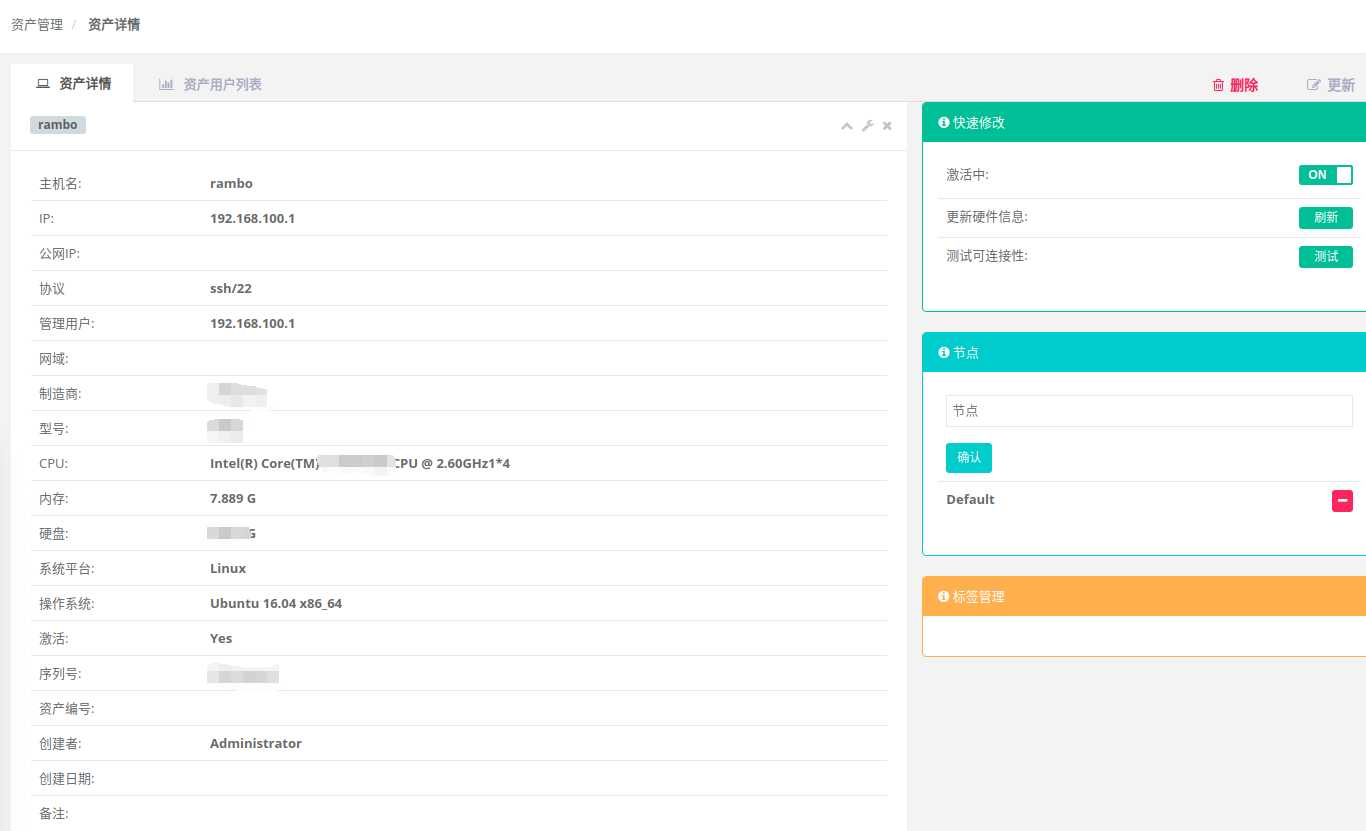
Task: Click the 节点 panel header title
Action: click(x=966, y=352)
